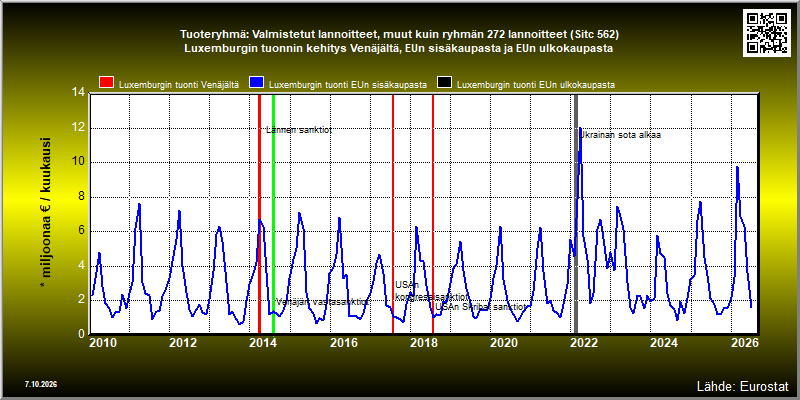Click the 'Ukrainan sota alkaa' annotation label

click(620, 135)
